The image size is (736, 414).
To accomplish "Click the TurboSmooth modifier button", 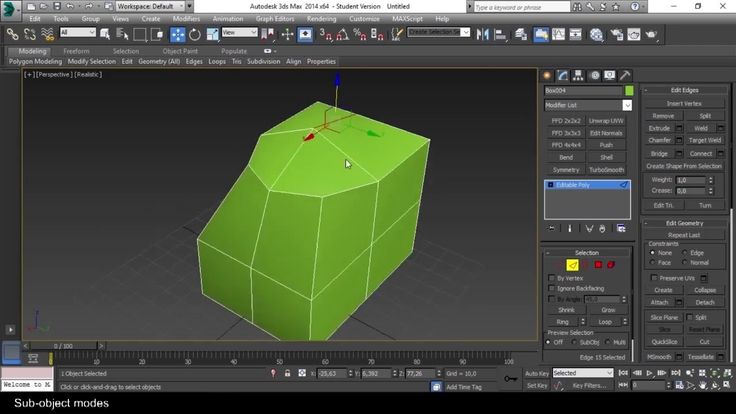I will tap(606, 170).
